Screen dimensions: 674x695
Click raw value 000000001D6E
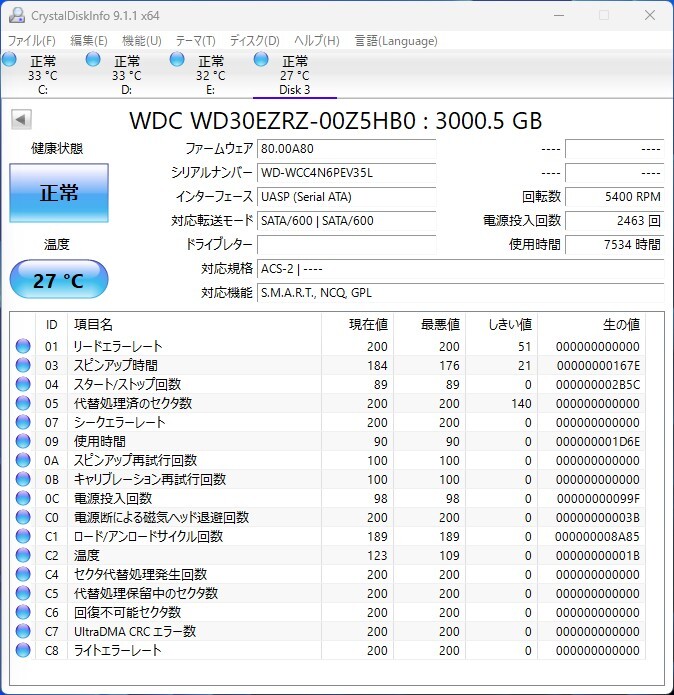598,441
